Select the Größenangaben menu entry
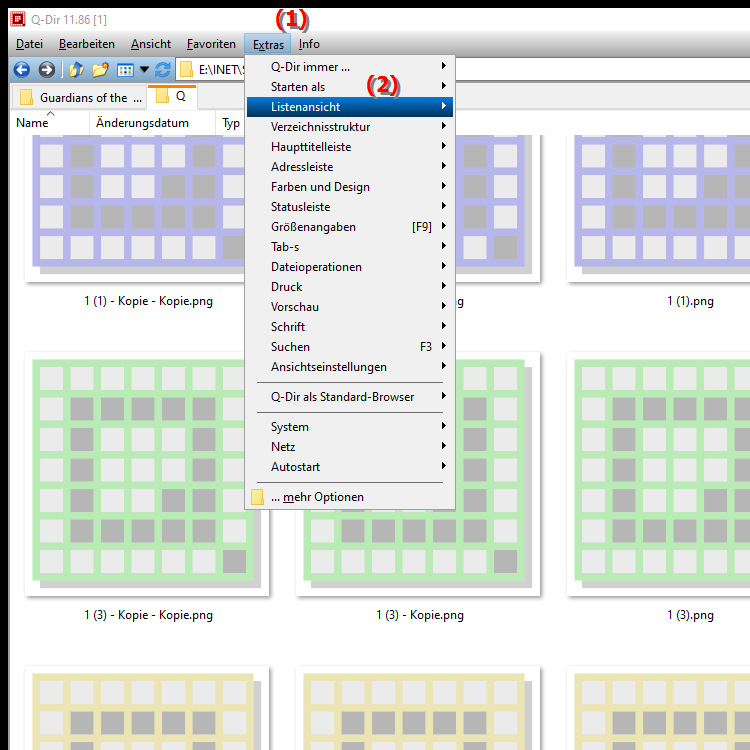 pyautogui.click(x=350, y=227)
